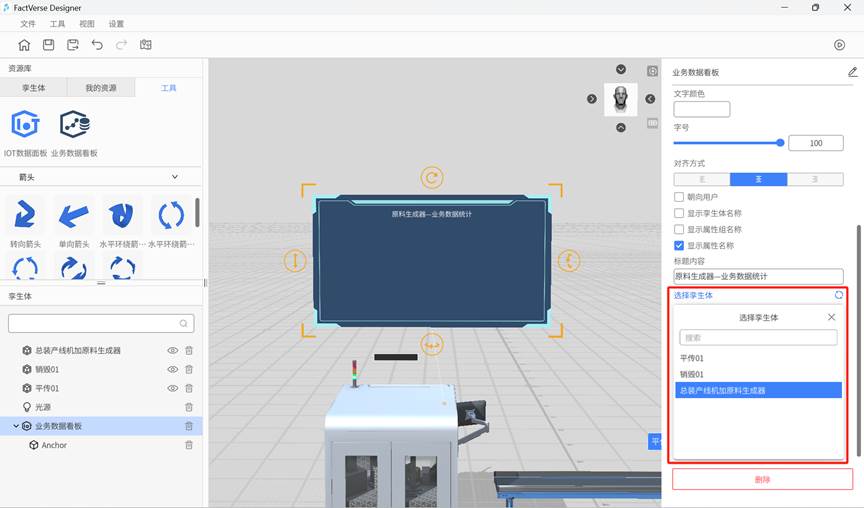The width and height of the screenshot is (864, 508).
Task: Click the 文字颜色 color swatch
Action: 701,110
